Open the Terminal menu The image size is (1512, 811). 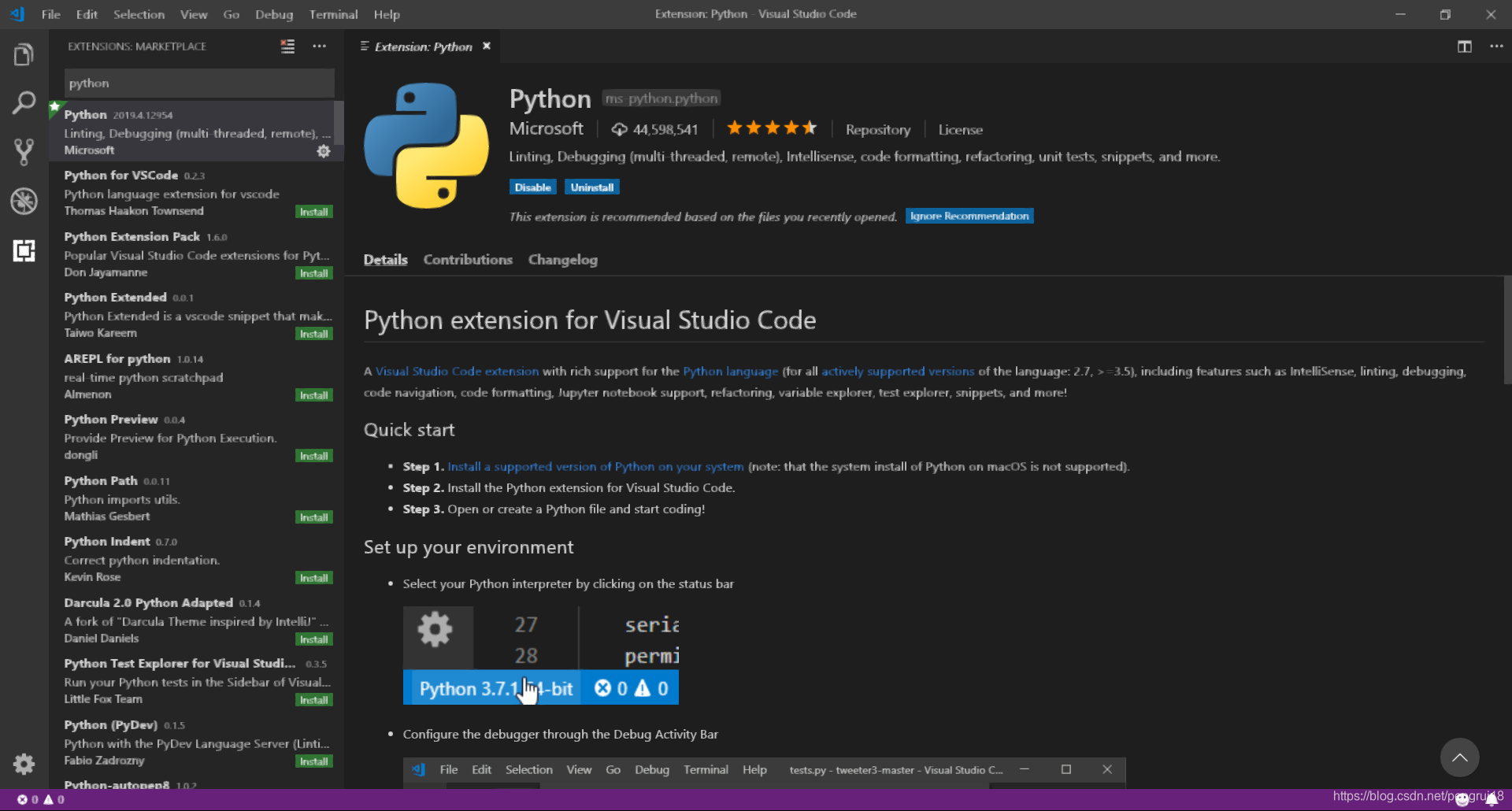pos(332,14)
